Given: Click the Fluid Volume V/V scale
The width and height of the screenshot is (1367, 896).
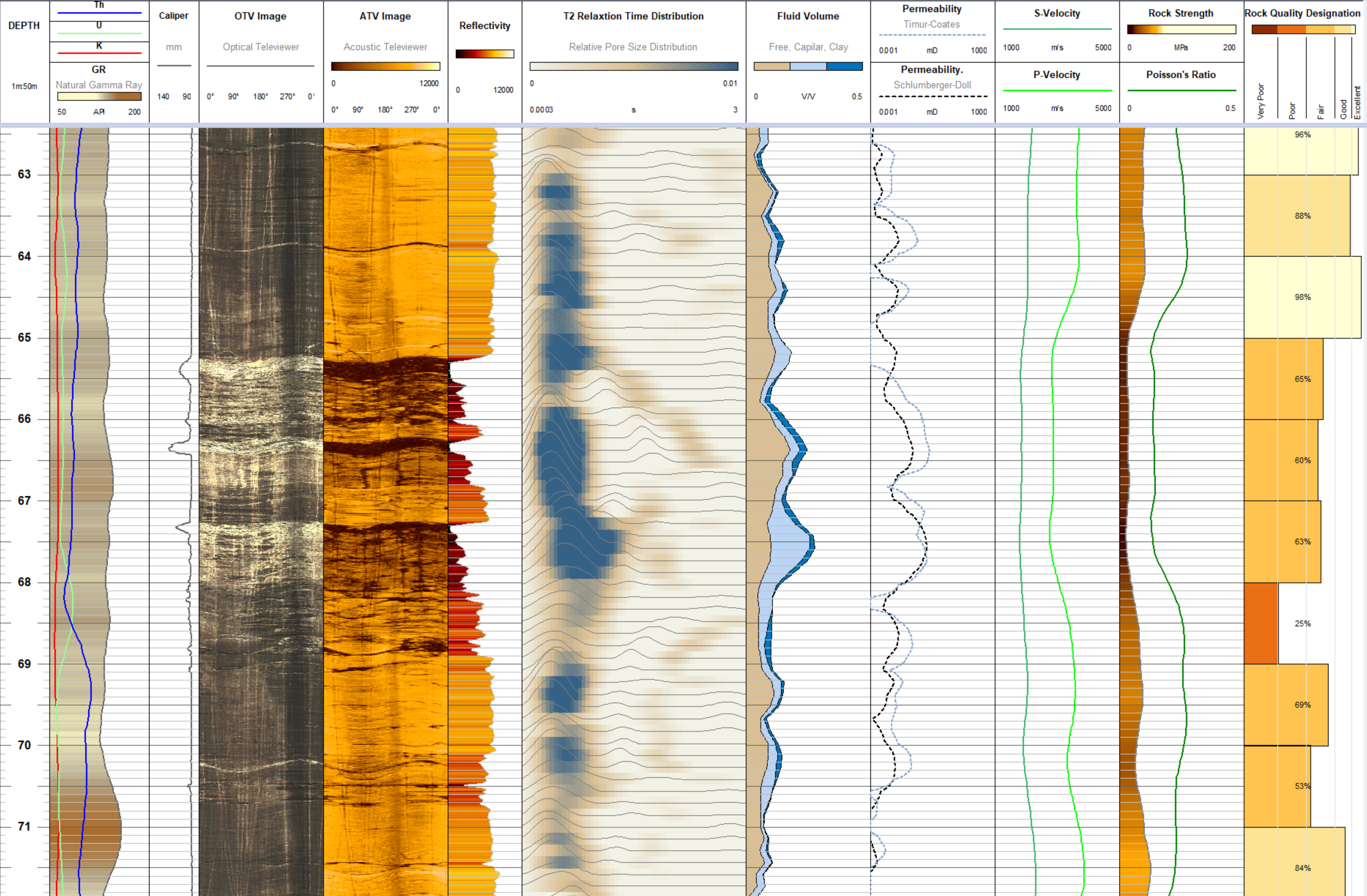Looking at the screenshot, I should [x=807, y=96].
